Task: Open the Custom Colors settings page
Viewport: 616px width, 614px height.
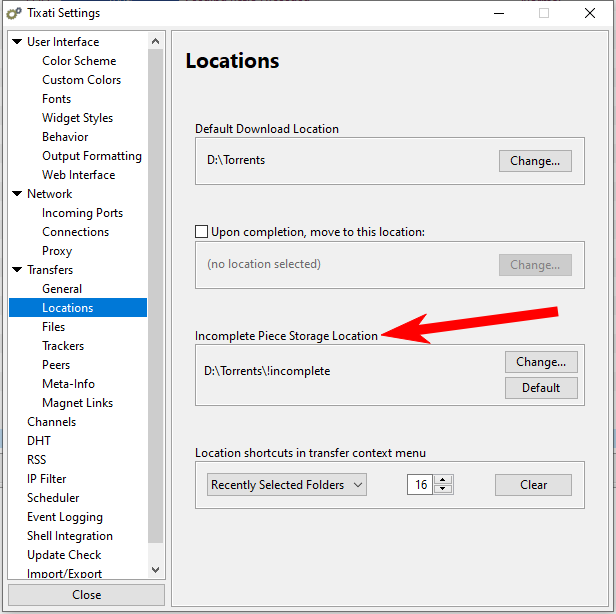Action: click(81, 80)
